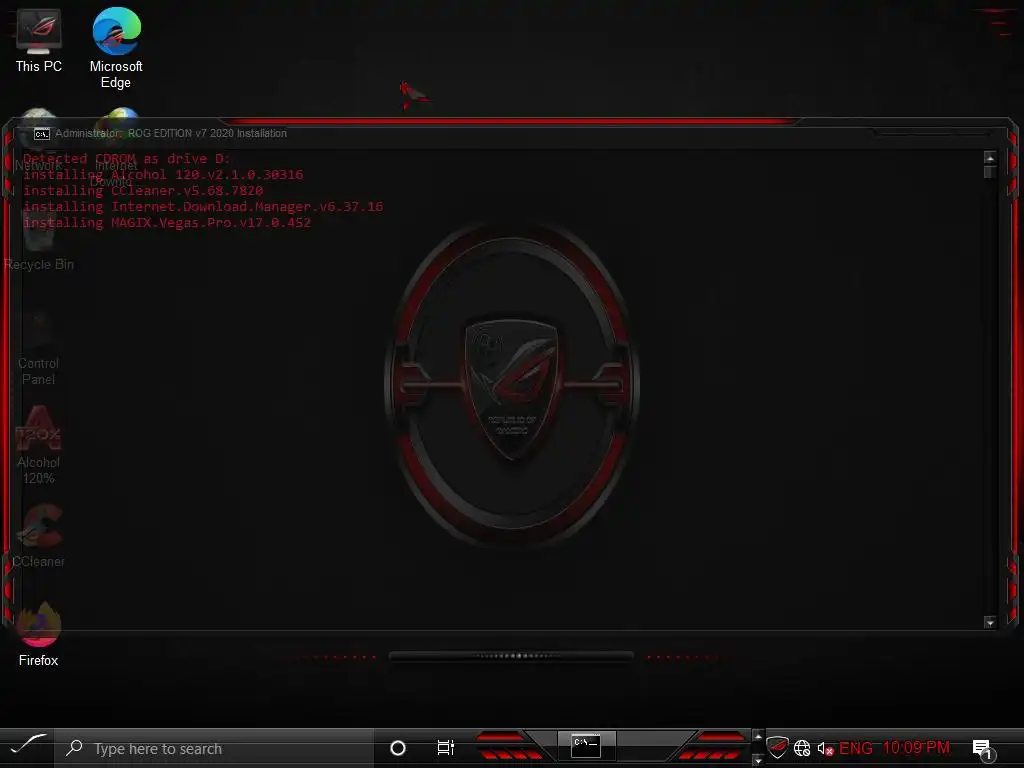Open the notification center icon
Screen dimensions: 1024x768
(982, 749)
